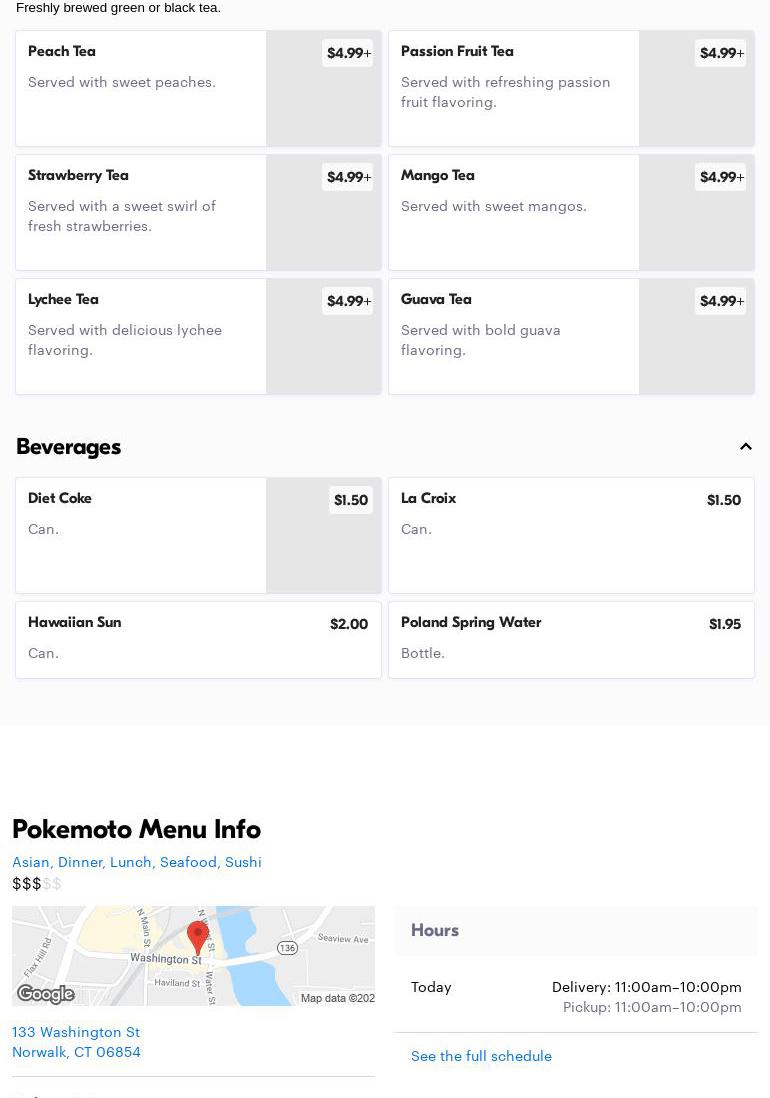Collapse the Beverages section chevron

tap(746, 447)
